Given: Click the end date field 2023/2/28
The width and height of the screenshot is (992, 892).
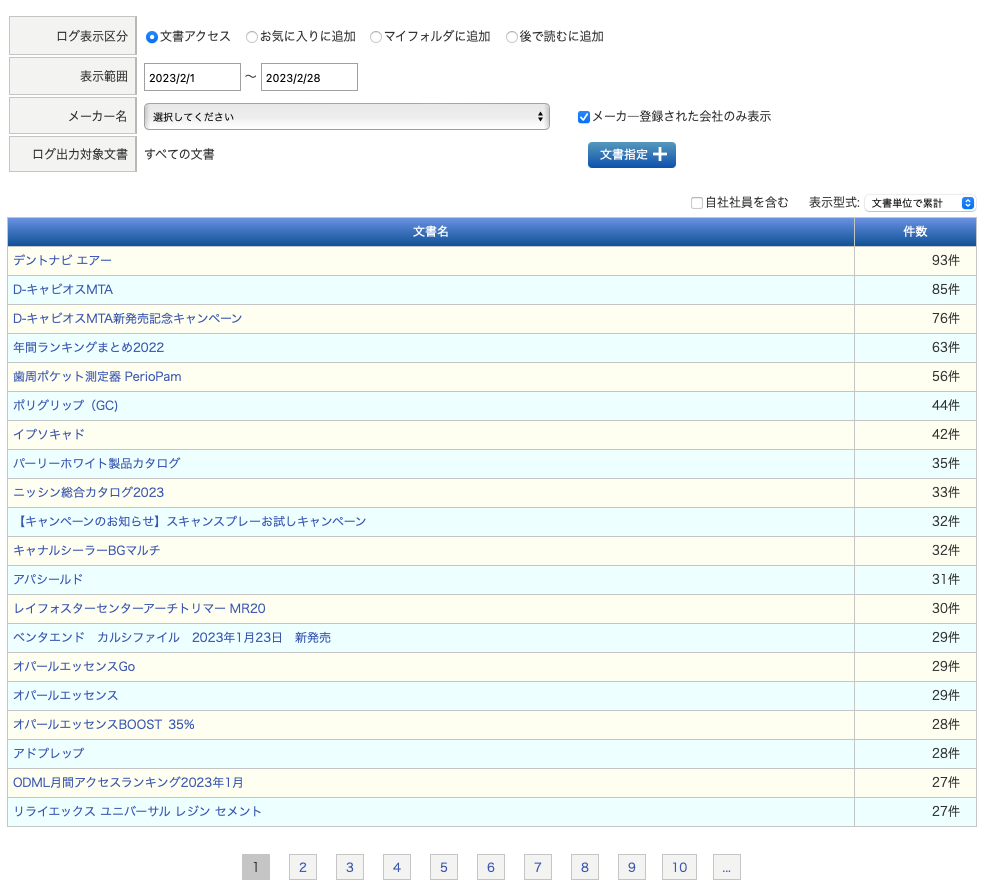Looking at the screenshot, I should coord(309,77).
